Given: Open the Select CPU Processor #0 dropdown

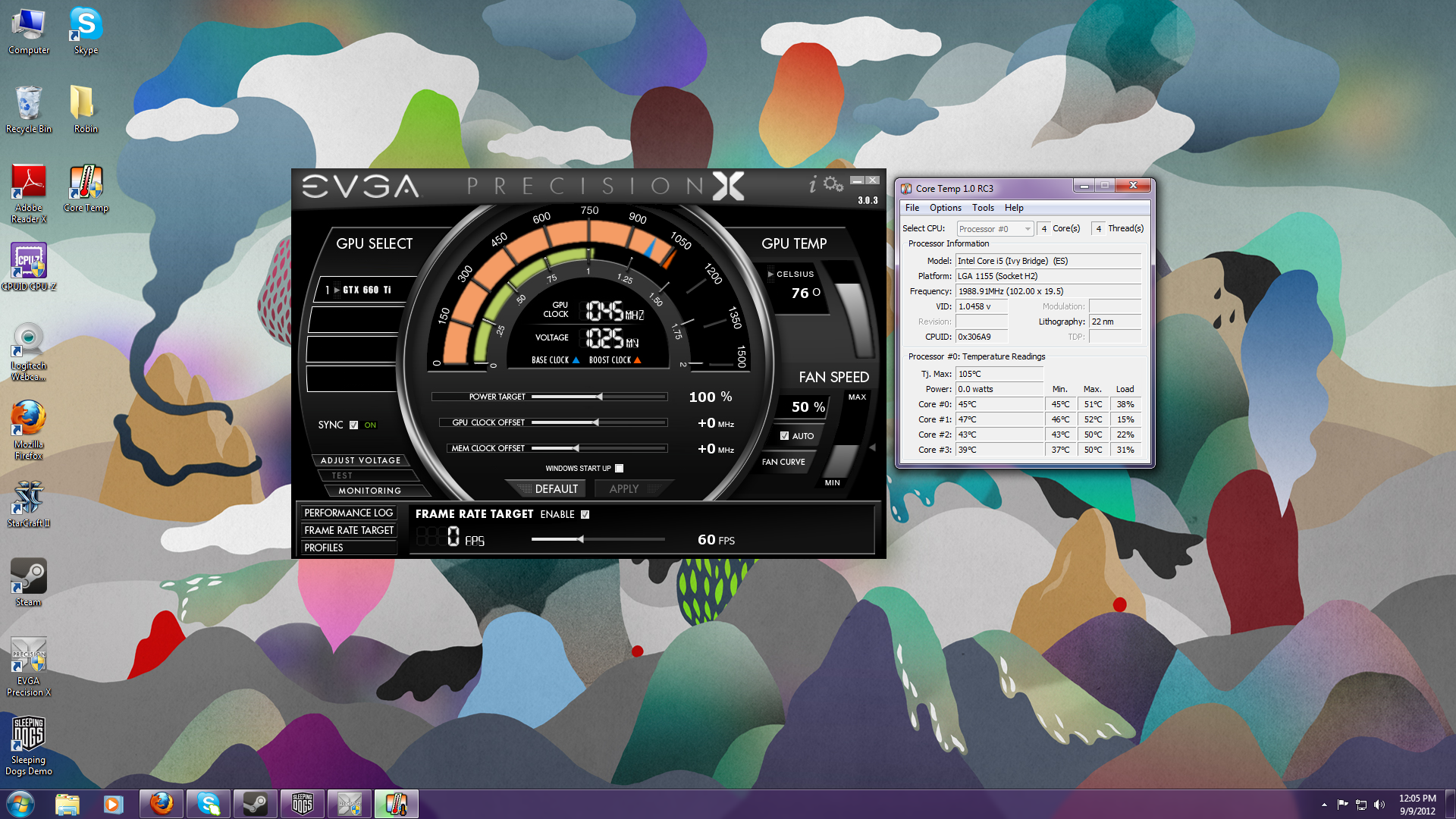Looking at the screenshot, I should pyautogui.click(x=995, y=229).
